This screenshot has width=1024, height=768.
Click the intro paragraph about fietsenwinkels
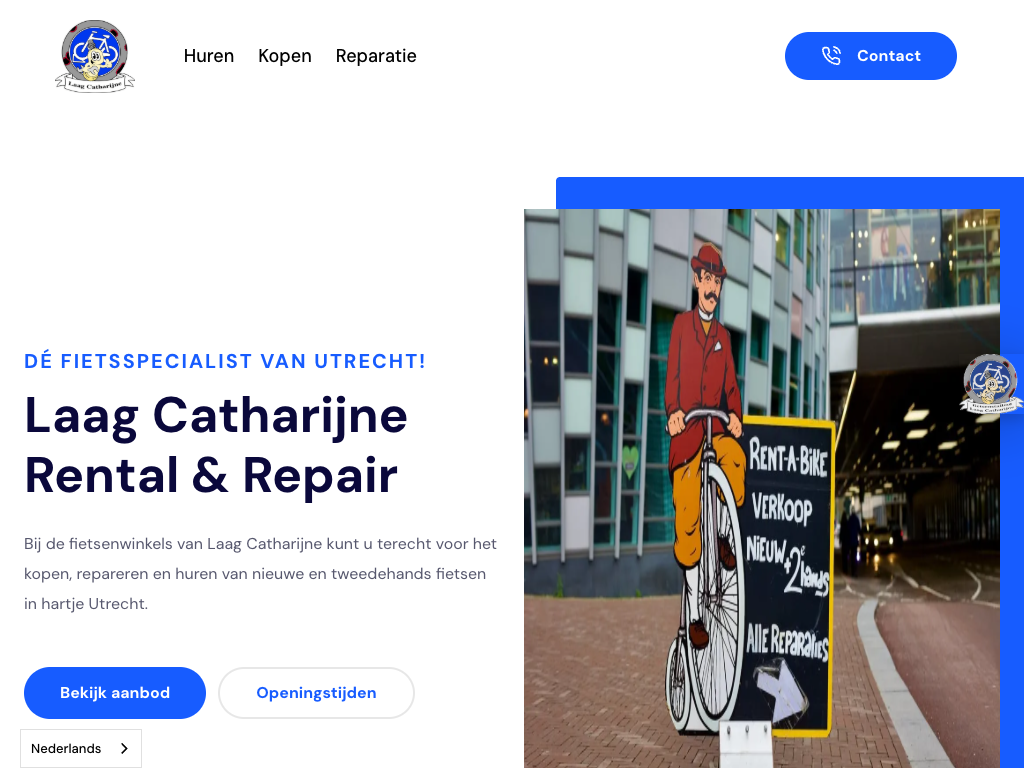[x=261, y=573]
